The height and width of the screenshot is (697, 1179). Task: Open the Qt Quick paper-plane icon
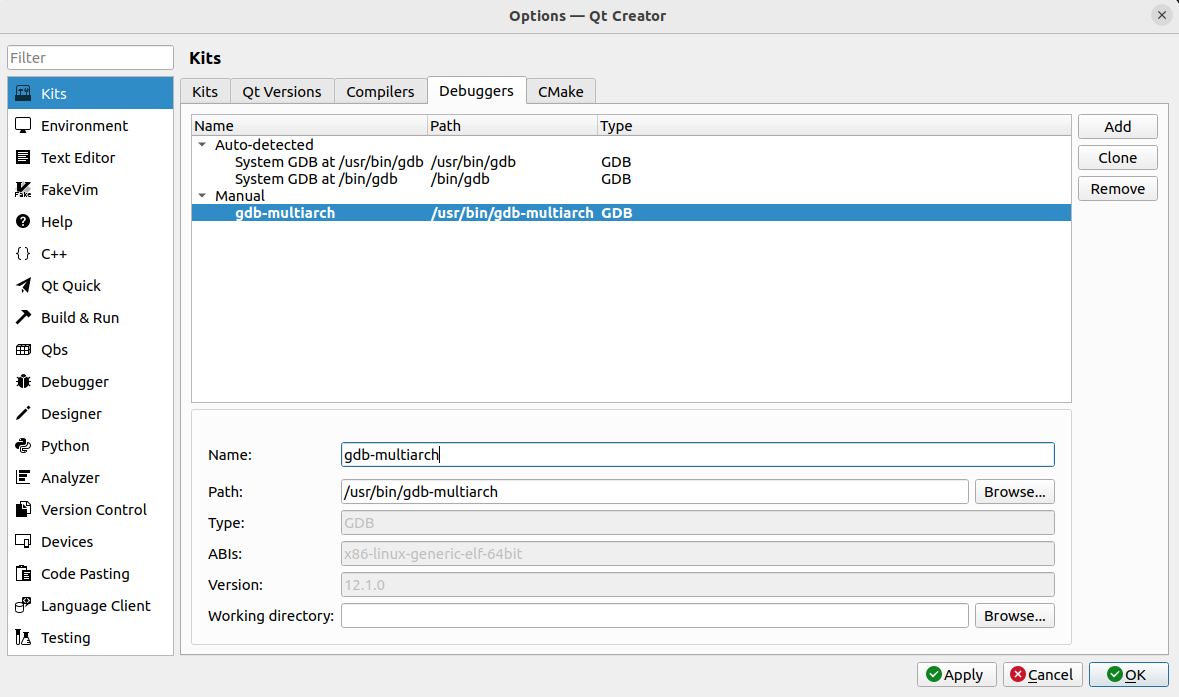[x=23, y=286]
